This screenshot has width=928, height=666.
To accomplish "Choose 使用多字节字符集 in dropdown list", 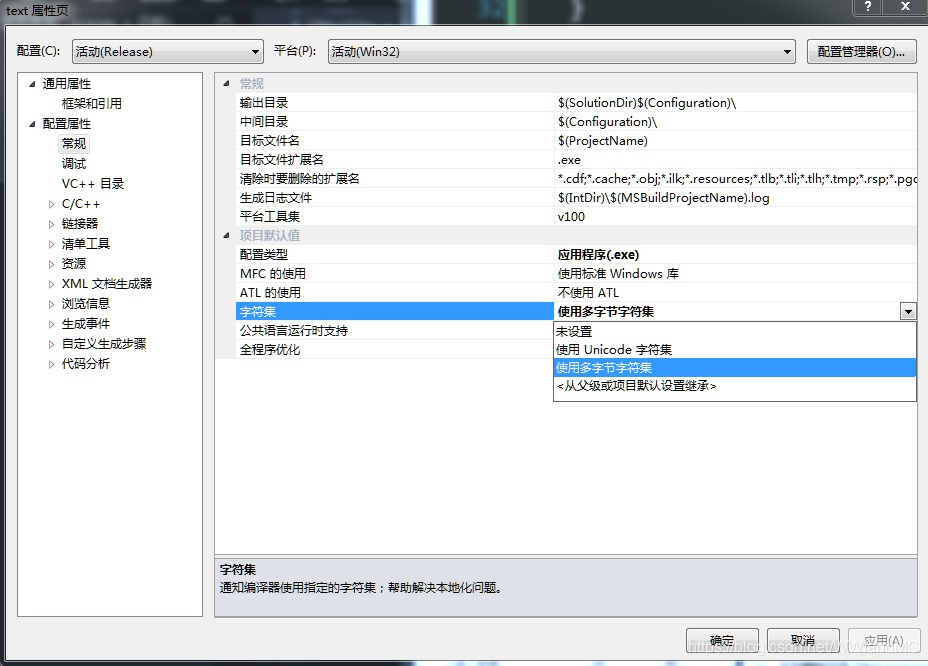I will point(735,368).
